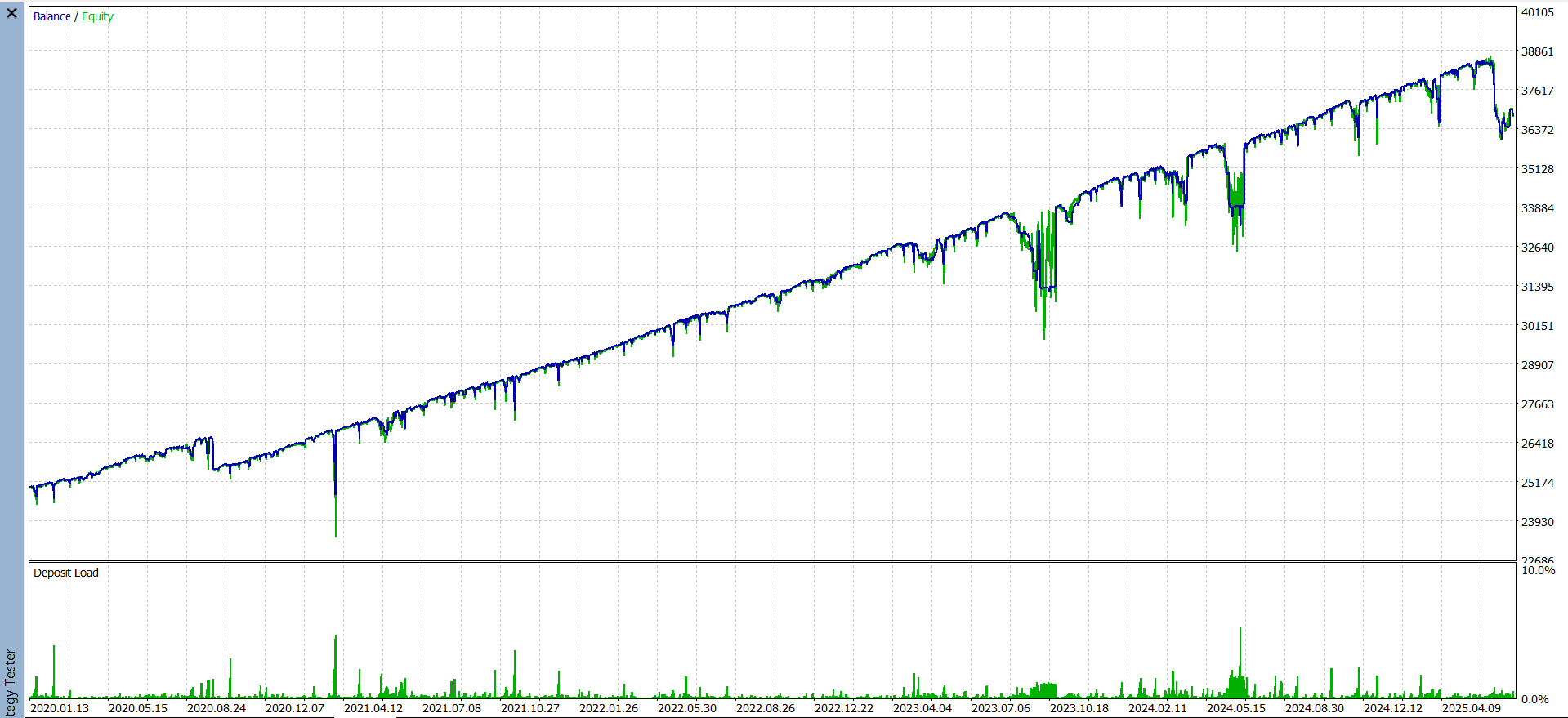Select the 2021.04.12 date on time axis

point(373,708)
